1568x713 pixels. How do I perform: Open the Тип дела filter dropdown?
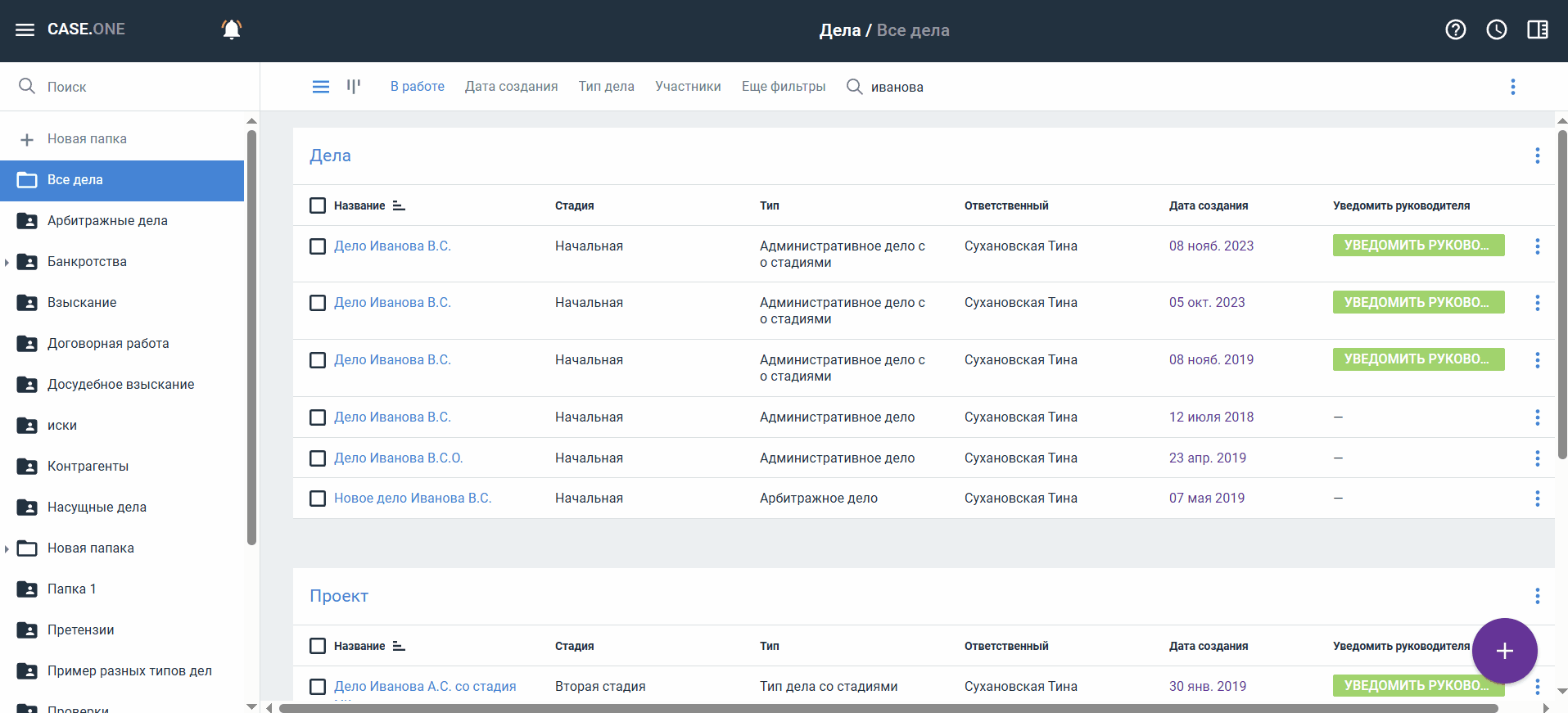(x=606, y=87)
